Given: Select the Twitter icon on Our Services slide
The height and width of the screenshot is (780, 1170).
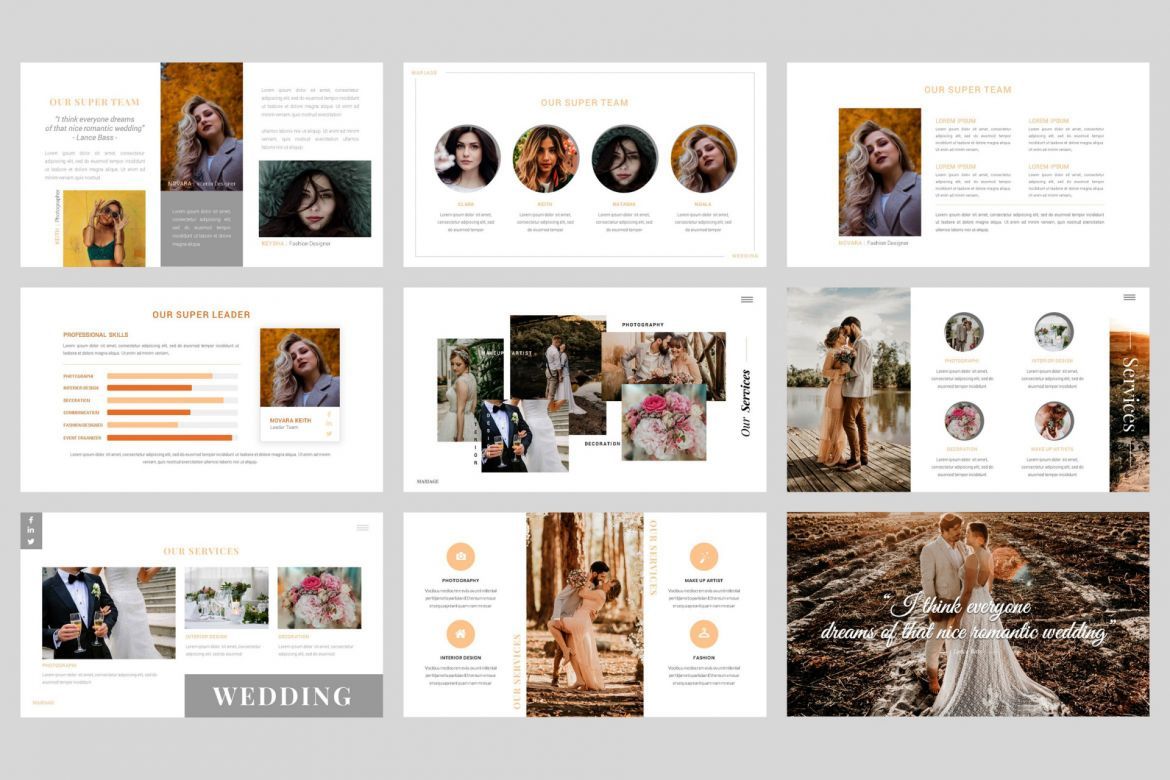Looking at the screenshot, I should [x=31, y=541].
